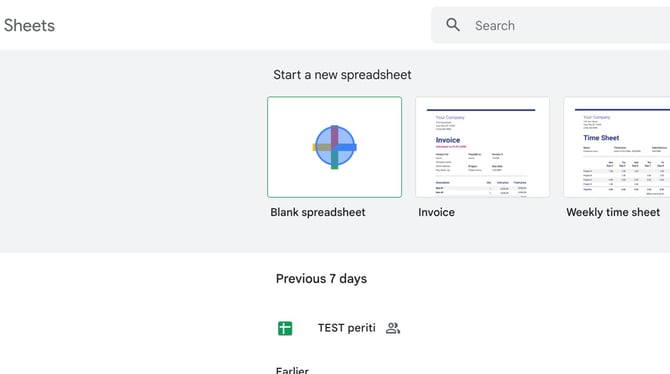Click the Time Sheet title inside the weekly preview
The image size is (670, 374).
tap(601, 138)
